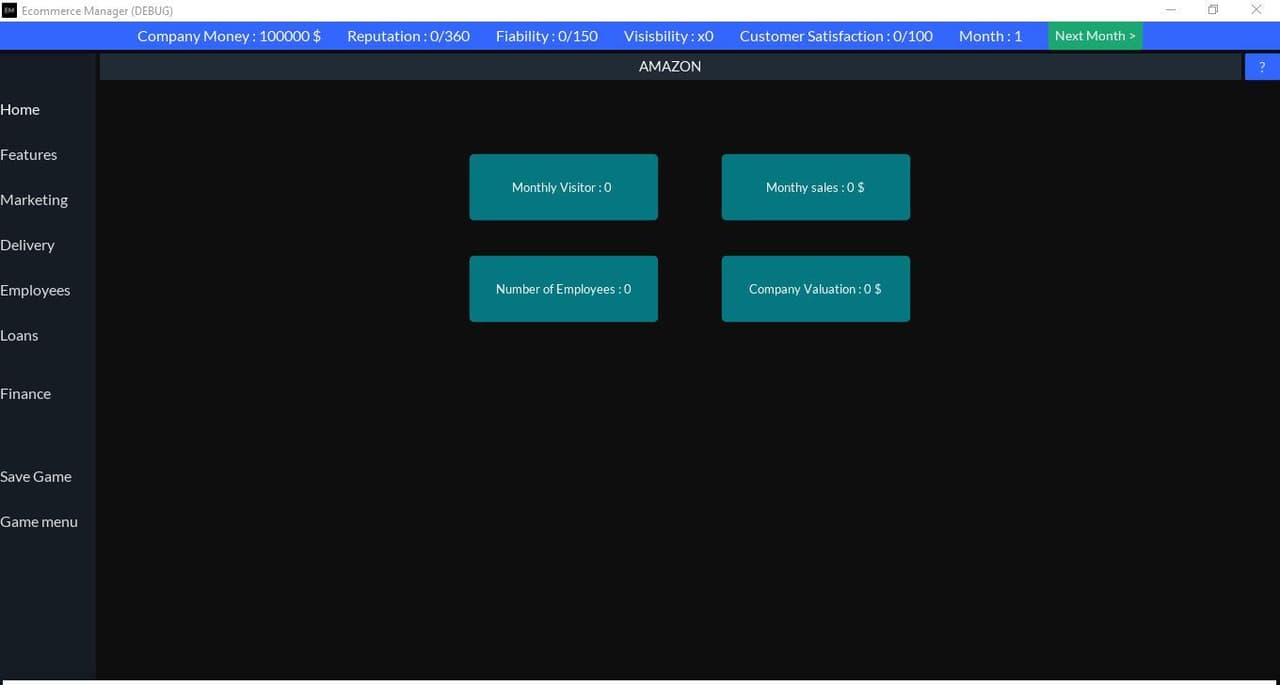
Task: Close the Ecommerce Manager window
Action: point(1256,10)
